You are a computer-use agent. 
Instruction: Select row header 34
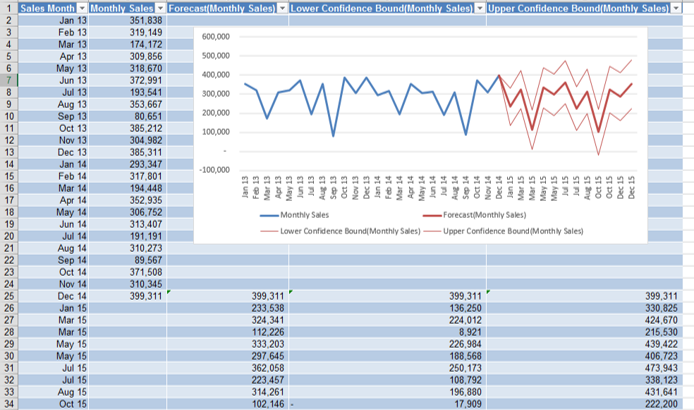pos(8,404)
